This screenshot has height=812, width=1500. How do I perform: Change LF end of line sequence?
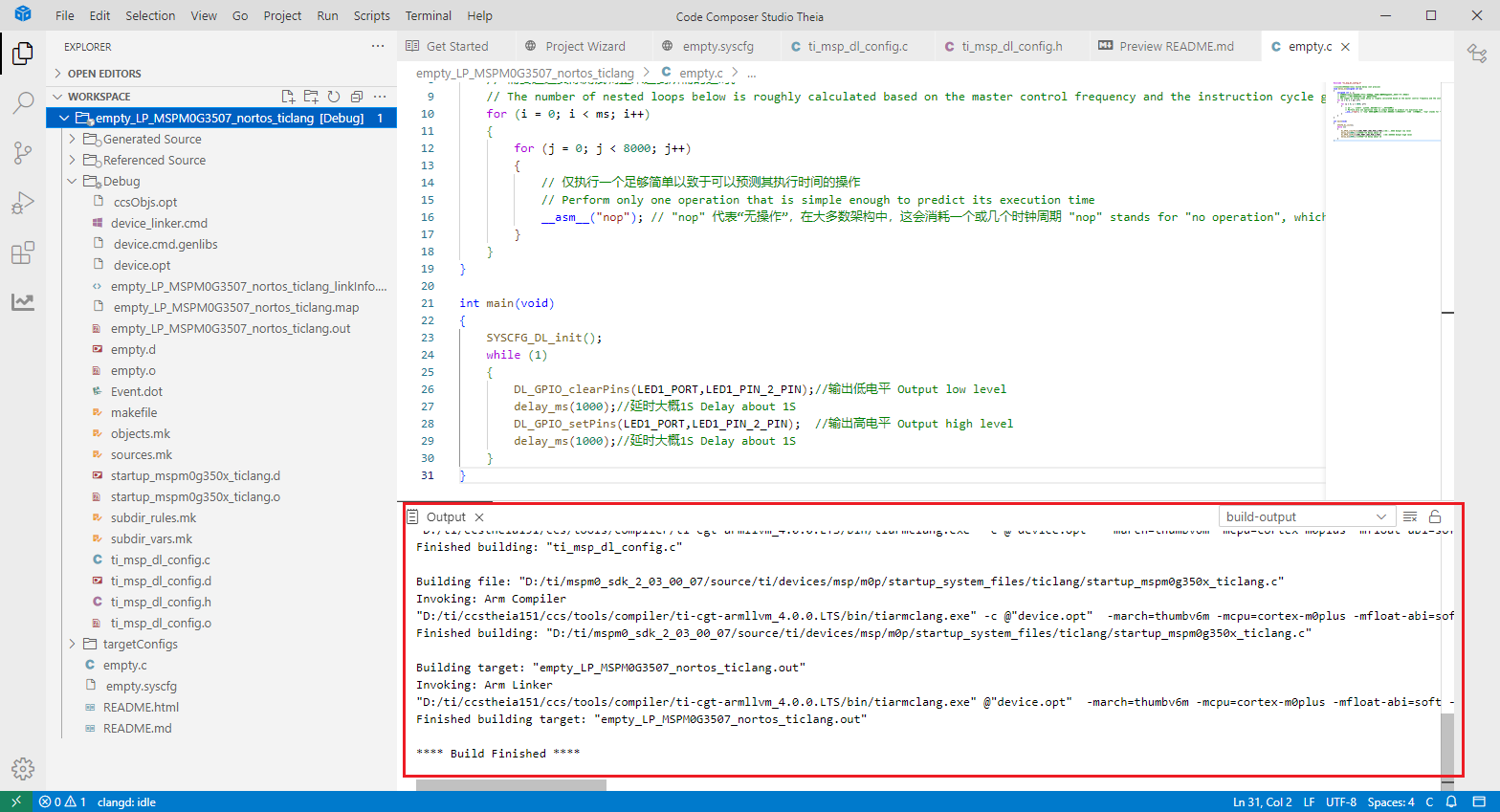(x=1309, y=801)
